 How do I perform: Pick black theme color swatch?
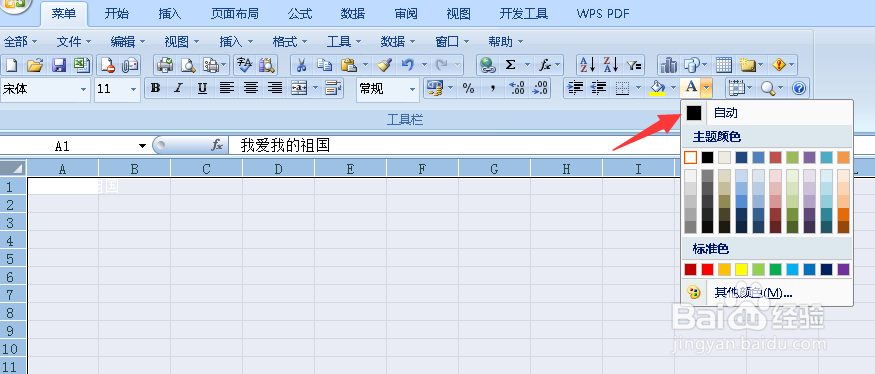pos(707,157)
